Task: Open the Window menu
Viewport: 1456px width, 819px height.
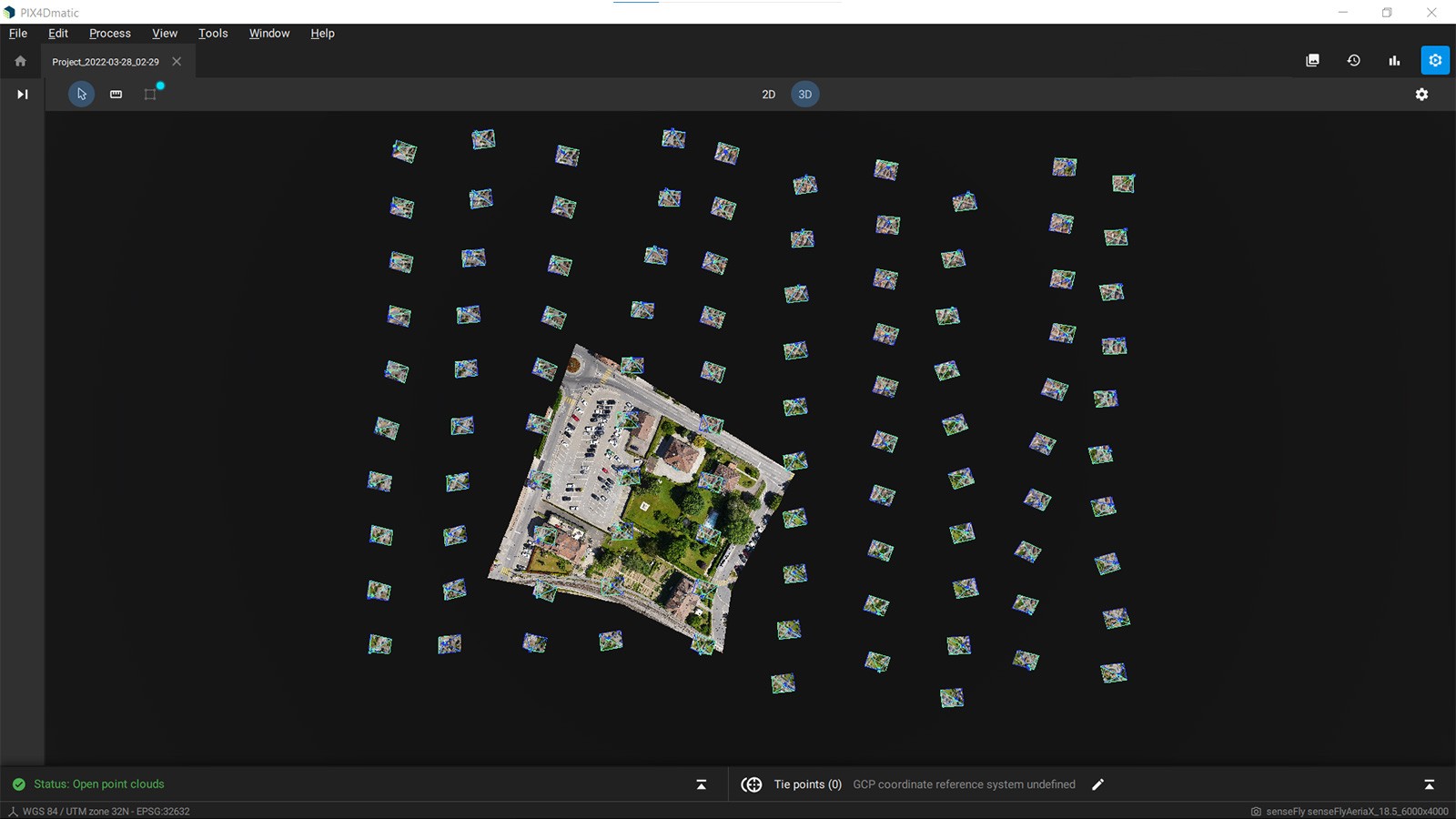Action: [269, 33]
